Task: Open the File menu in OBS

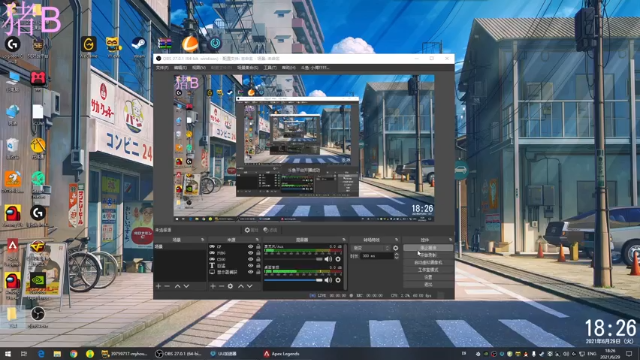Action: (162, 68)
